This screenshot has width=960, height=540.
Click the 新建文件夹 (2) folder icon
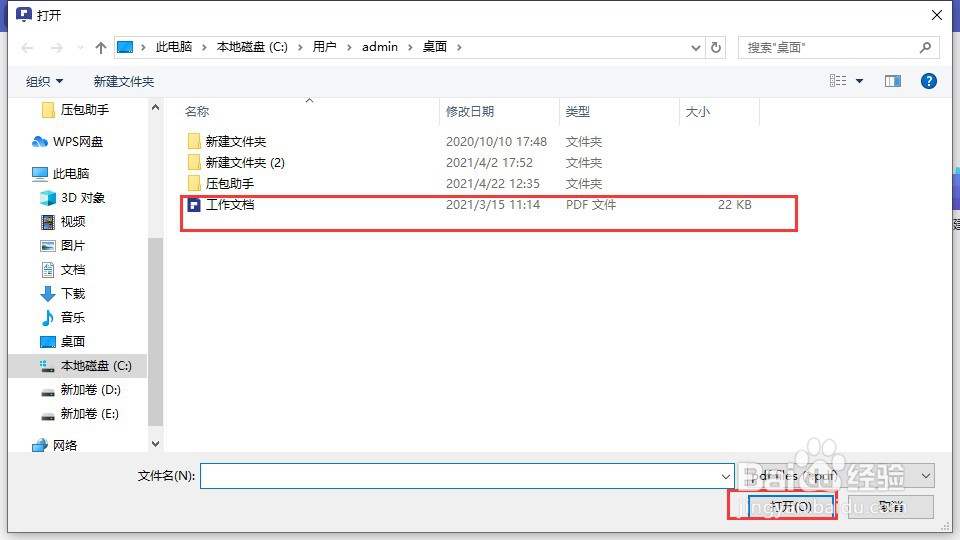tap(194, 162)
